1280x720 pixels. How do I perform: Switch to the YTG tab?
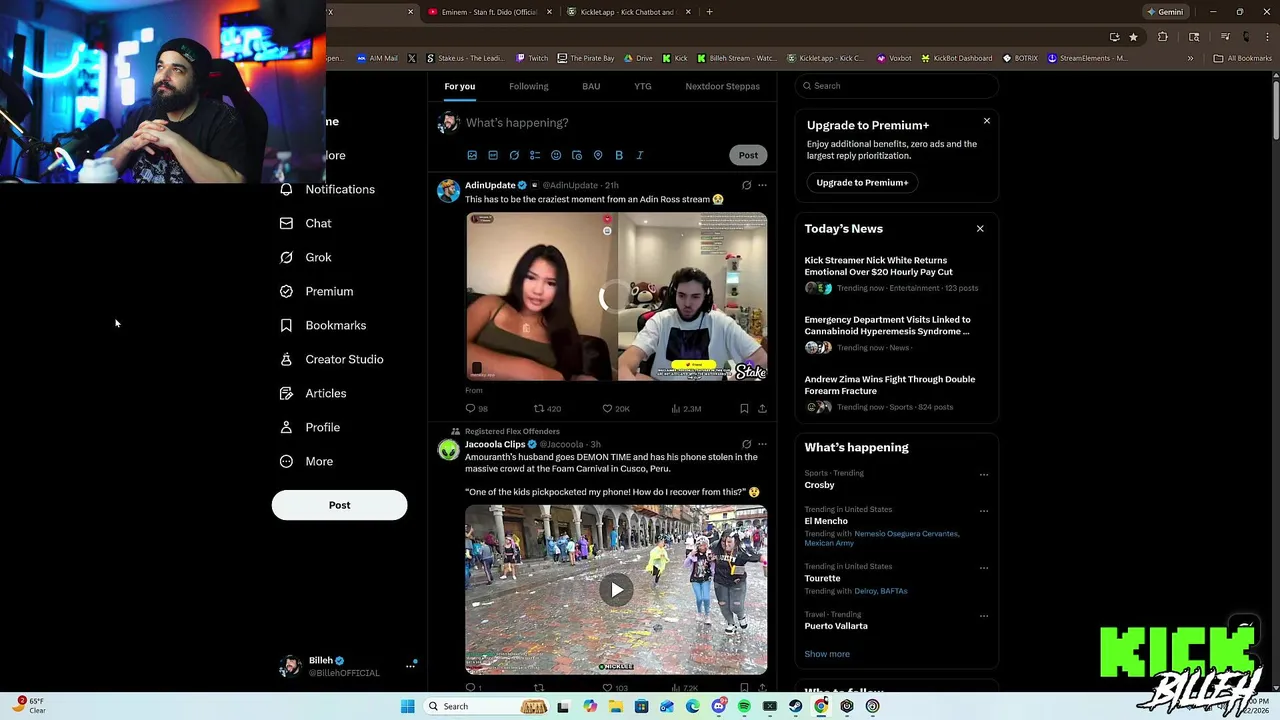(x=643, y=86)
